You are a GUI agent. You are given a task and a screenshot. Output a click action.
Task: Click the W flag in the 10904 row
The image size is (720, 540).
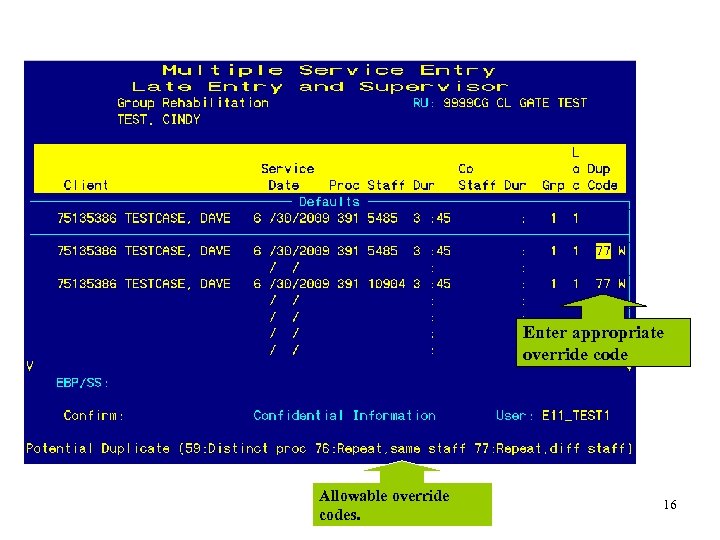coord(622,284)
